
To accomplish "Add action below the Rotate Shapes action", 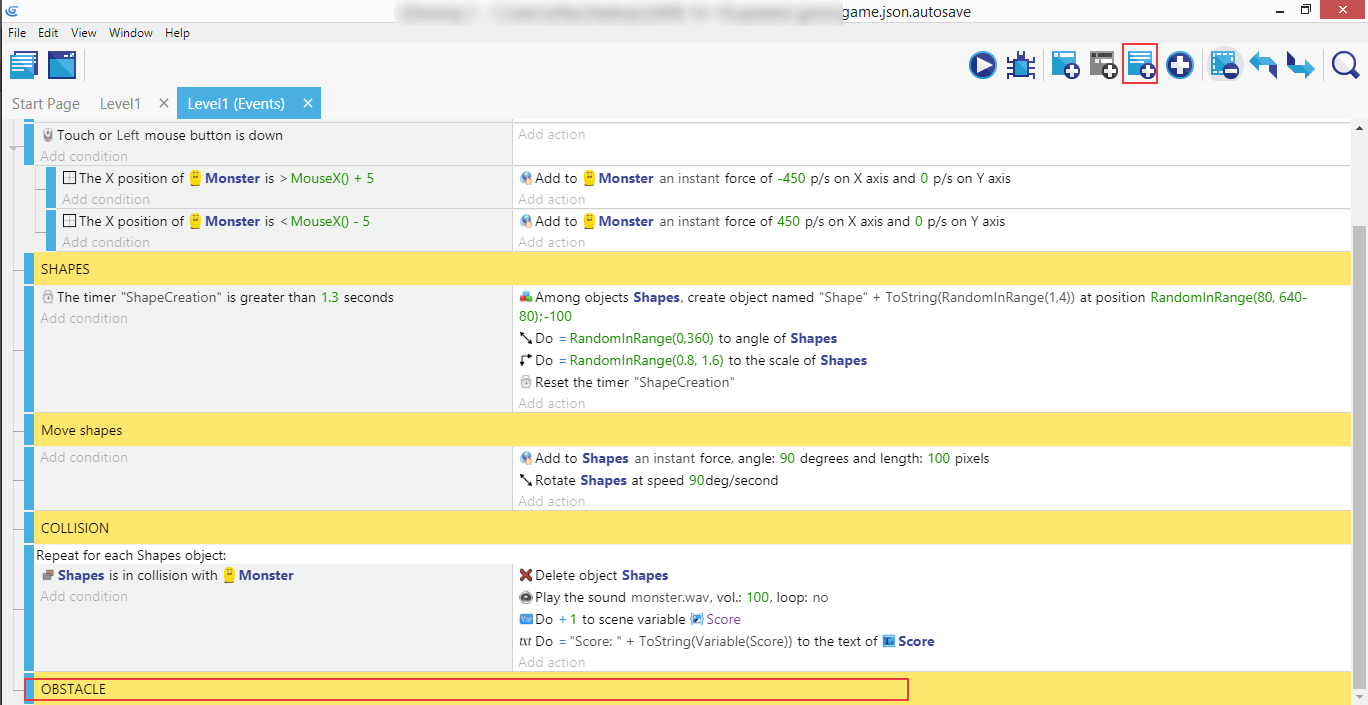I will (552, 502).
